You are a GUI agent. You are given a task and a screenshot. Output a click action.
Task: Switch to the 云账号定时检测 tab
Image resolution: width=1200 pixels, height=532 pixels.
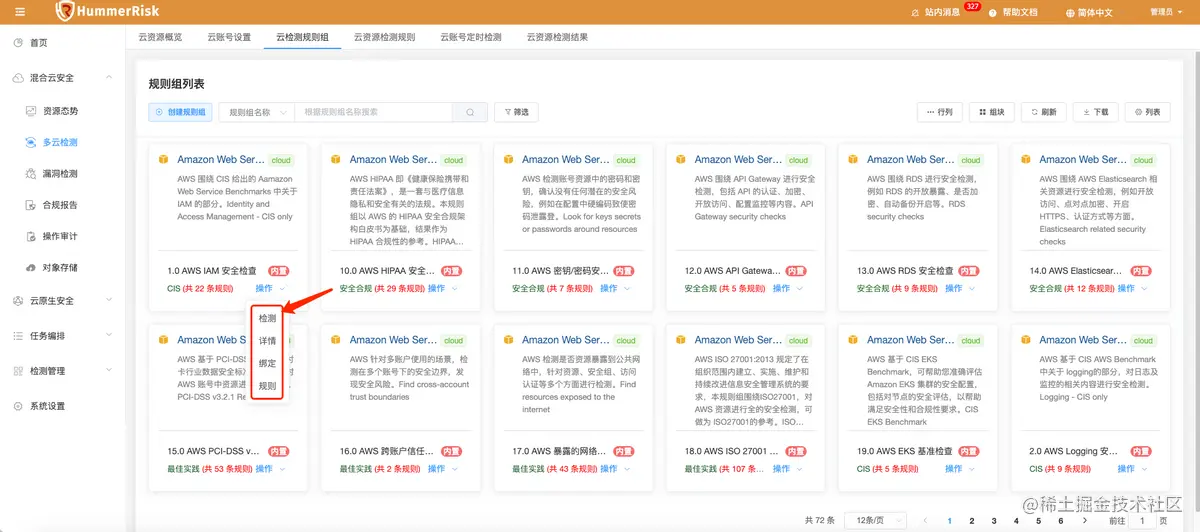coord(471,37)
